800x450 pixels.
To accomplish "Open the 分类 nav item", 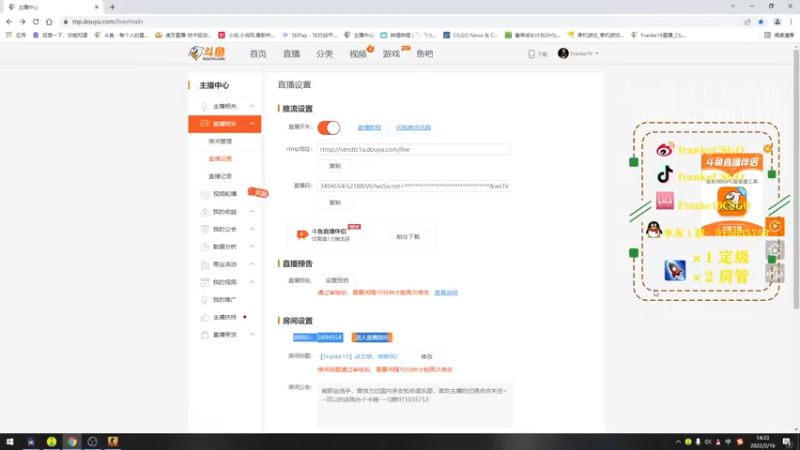I will (x=324, y=54).
